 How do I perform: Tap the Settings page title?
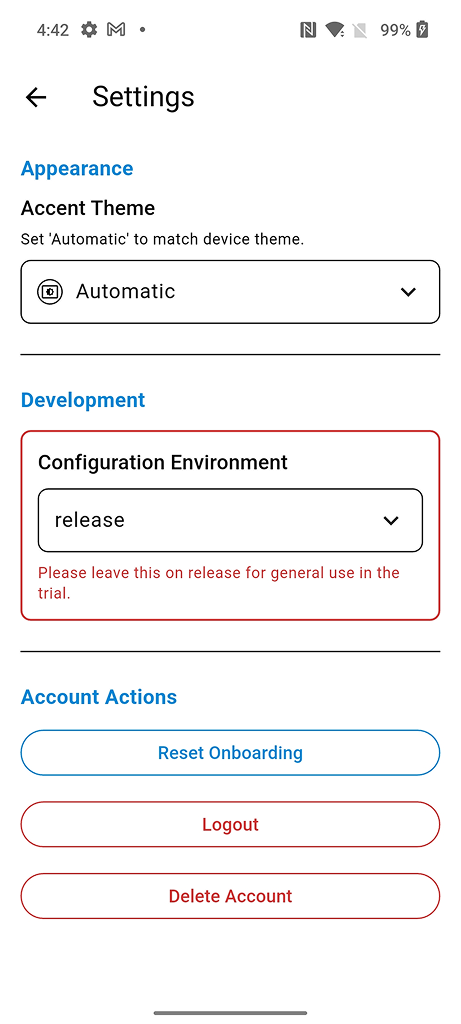(x=143, y=97)
